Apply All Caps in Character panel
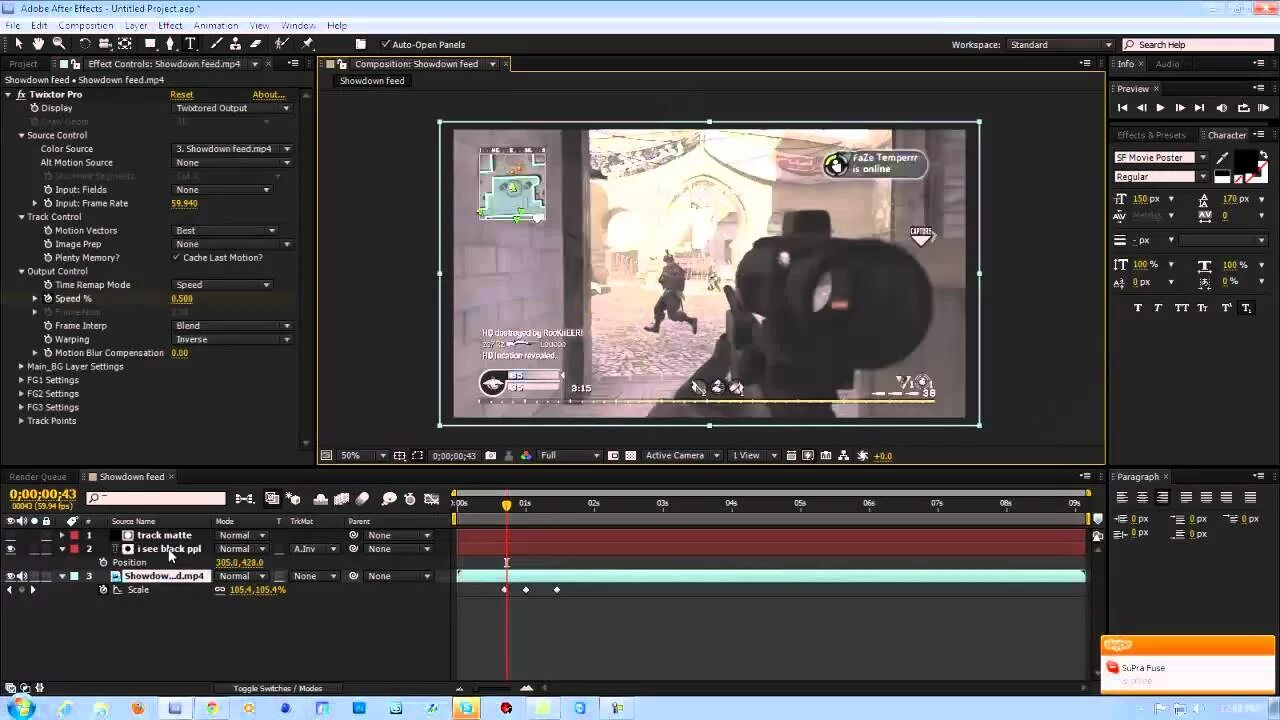This screenshot has width=1280, height=720. pyautogui.click(x=1181, y=308)
